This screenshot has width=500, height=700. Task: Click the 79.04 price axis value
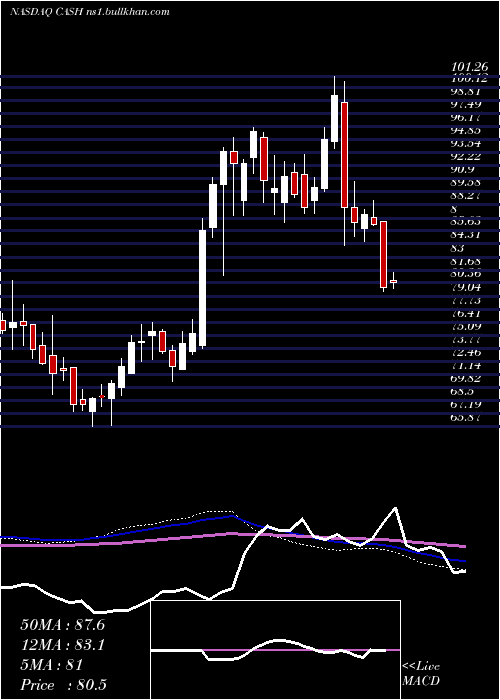(x=467, y=287)
